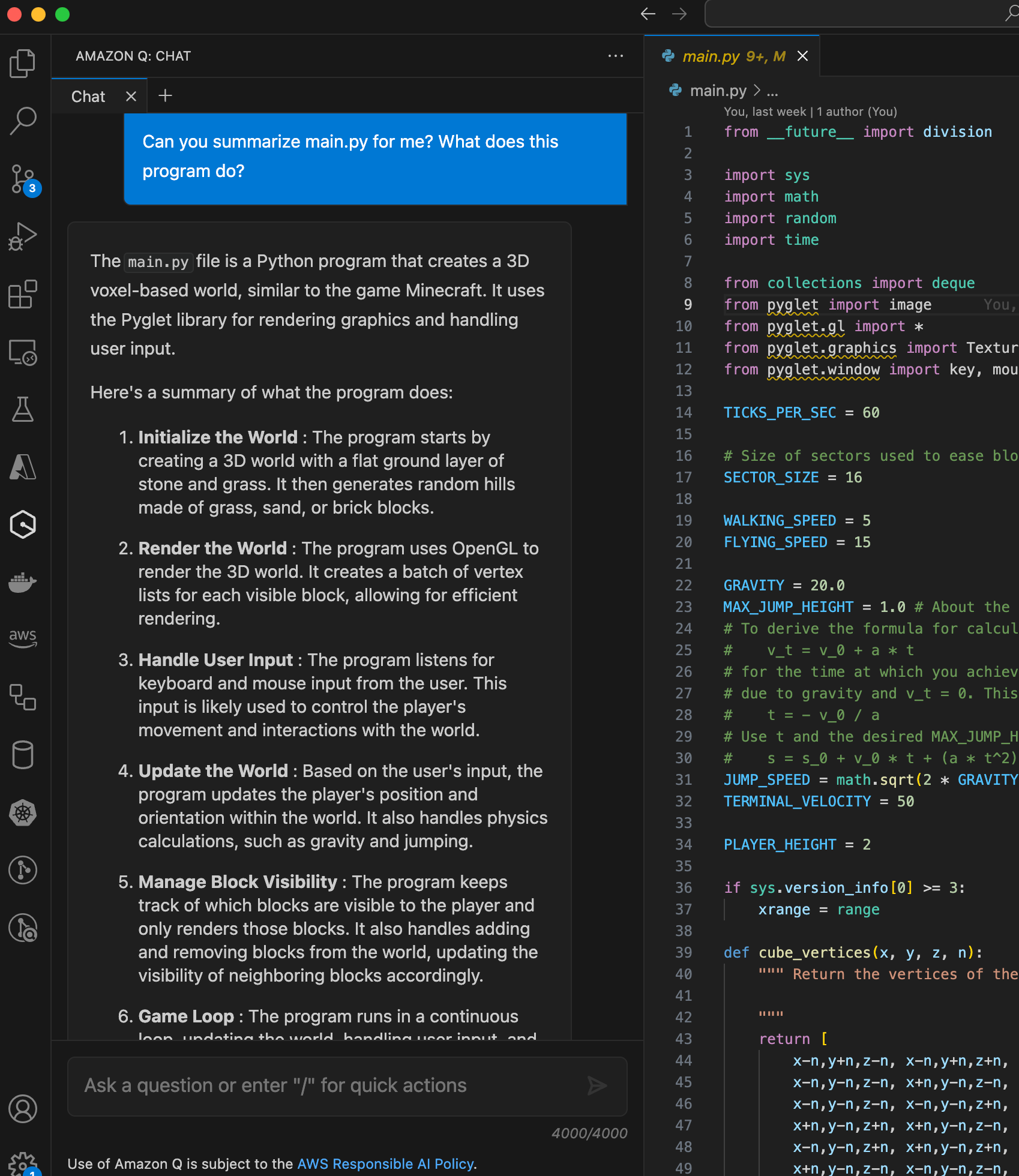Close the Chat tab

[x=131, y=96]
